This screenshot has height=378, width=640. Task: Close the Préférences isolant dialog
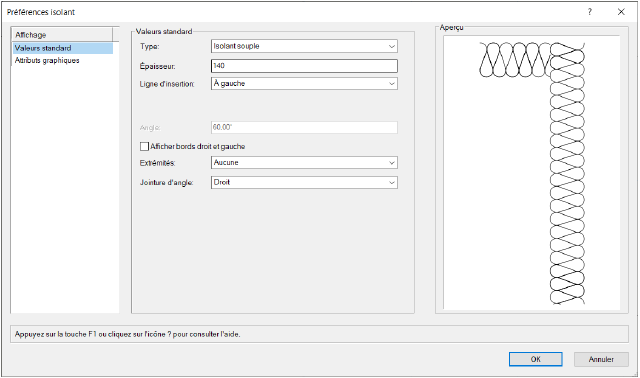(x=621, y=12)
